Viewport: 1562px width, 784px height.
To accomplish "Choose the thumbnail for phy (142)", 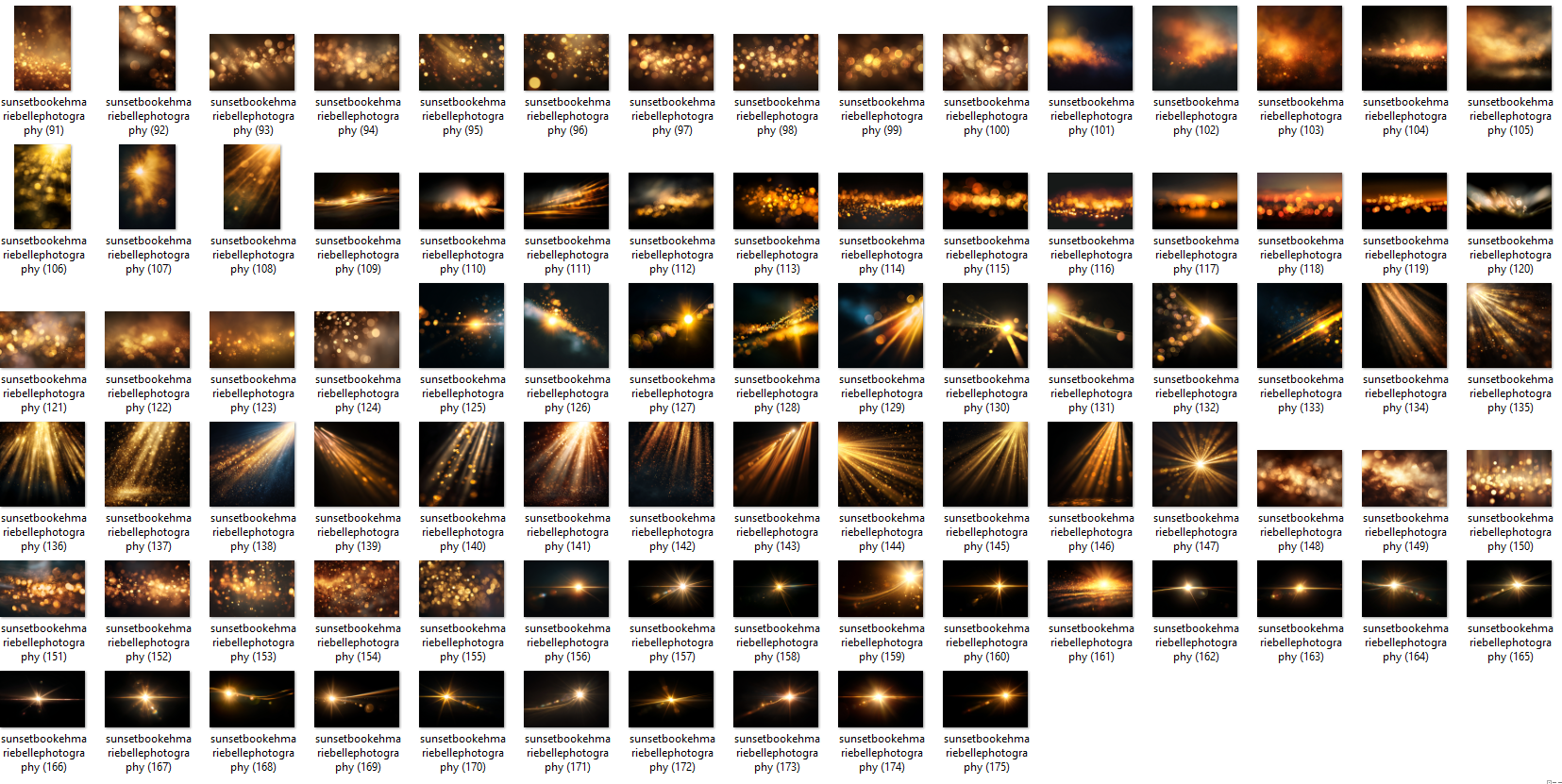I will click(x=671, y=464).
